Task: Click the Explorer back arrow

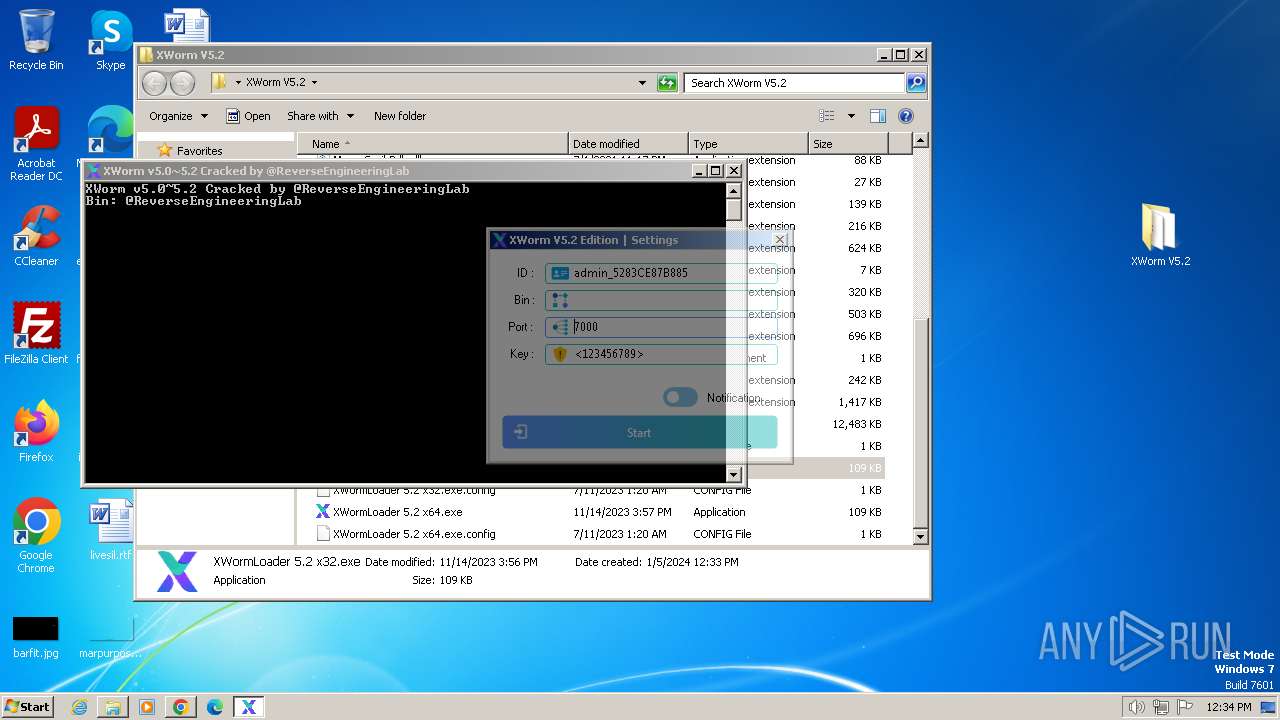Action: (x=155, y=83)
